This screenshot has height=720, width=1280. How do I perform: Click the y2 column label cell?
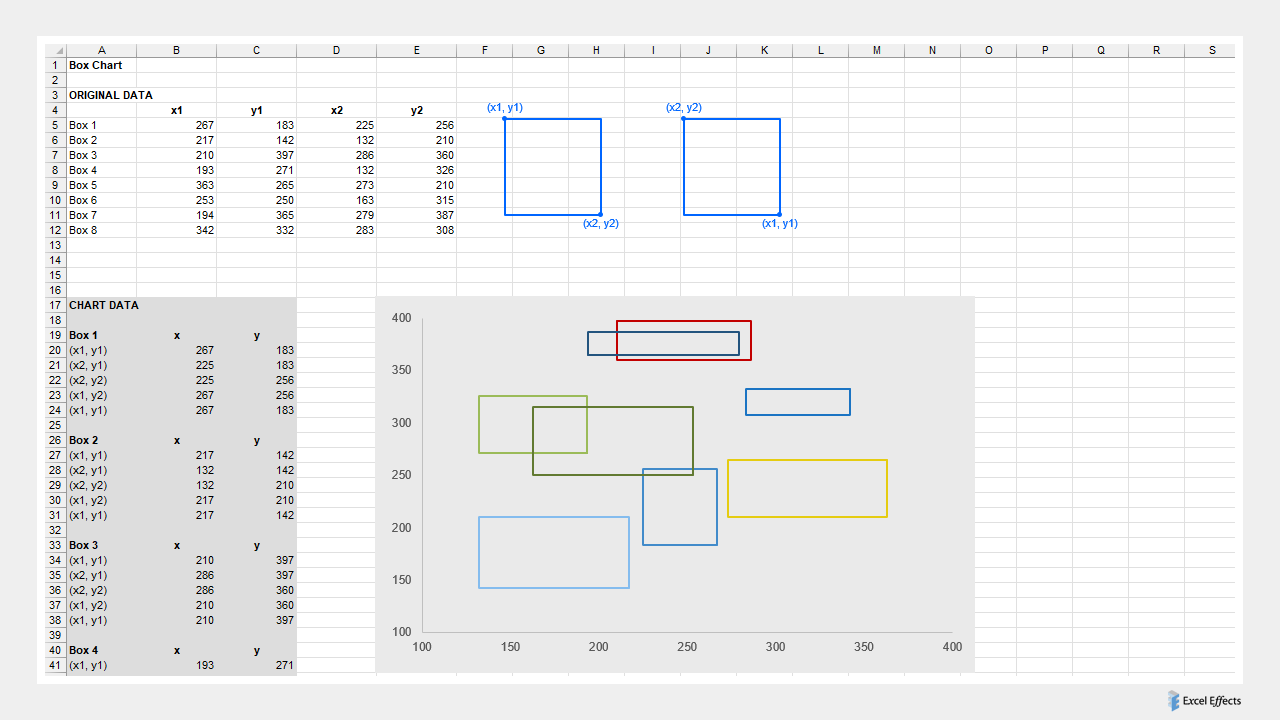coord(416,110)
